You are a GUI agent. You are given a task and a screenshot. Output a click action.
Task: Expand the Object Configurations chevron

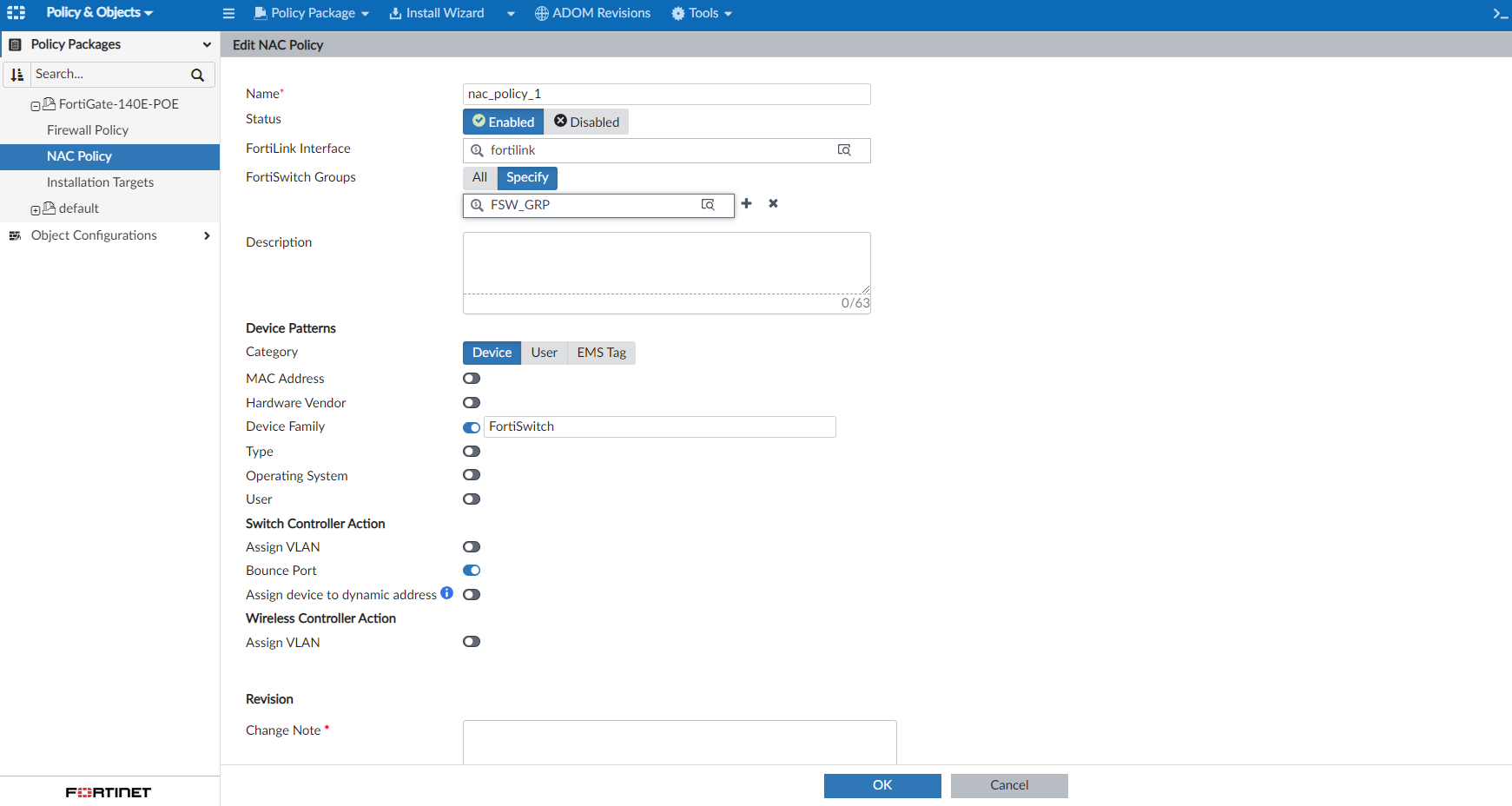click(207, 235)
